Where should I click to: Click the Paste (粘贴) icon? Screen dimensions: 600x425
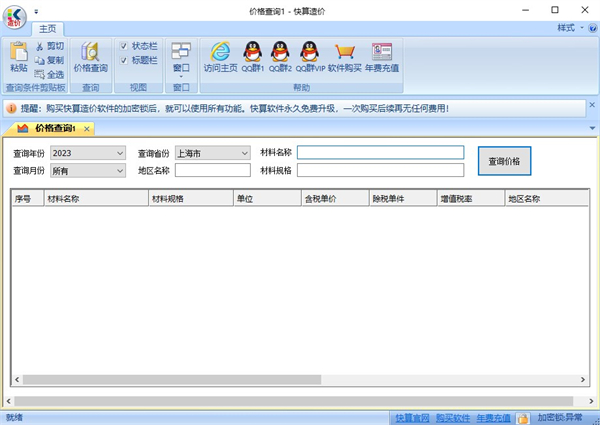tap(19, 52)
